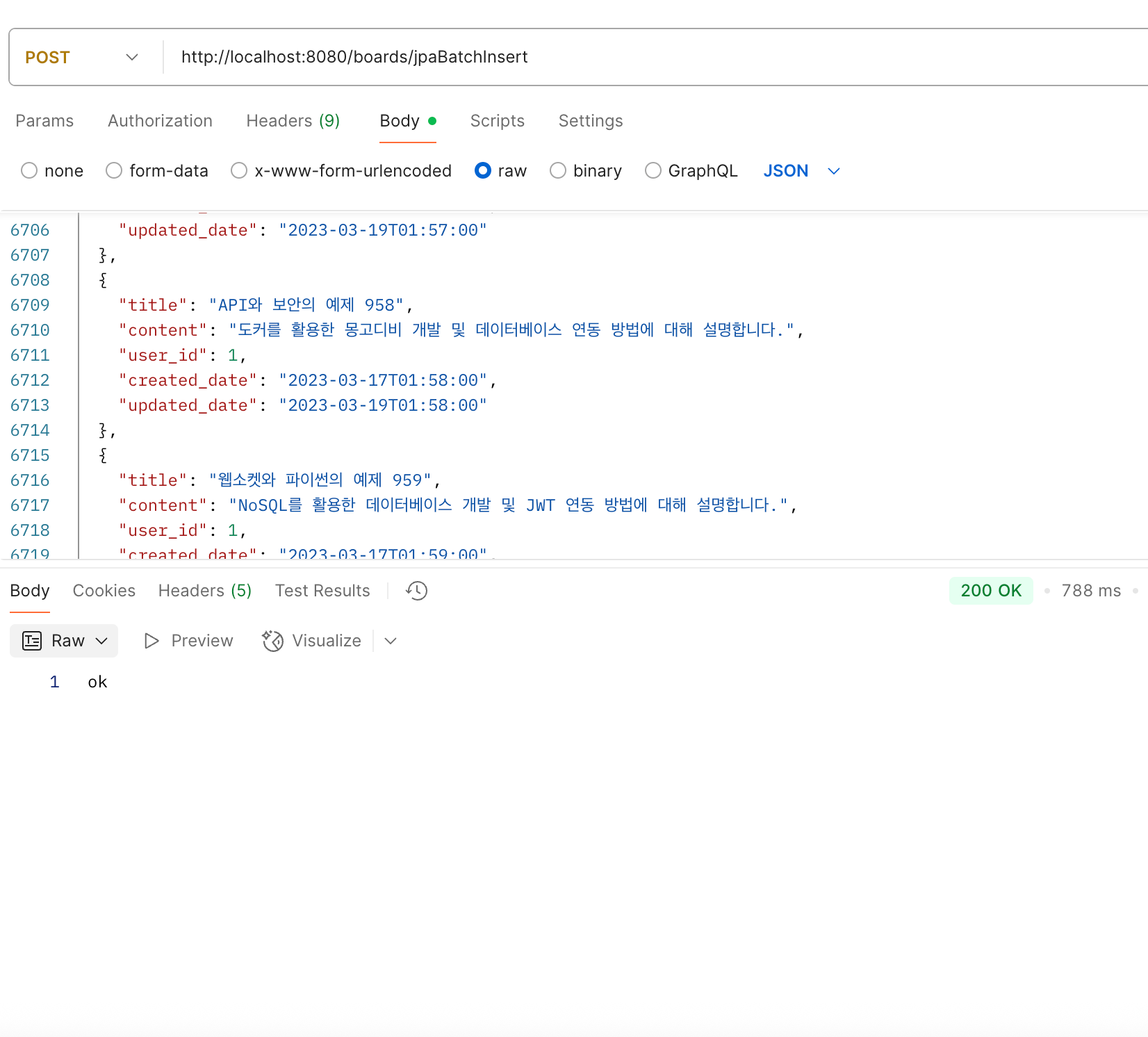Select the form-data radio option
This screenshot has height=1037, width=1148.
point(114,170)
